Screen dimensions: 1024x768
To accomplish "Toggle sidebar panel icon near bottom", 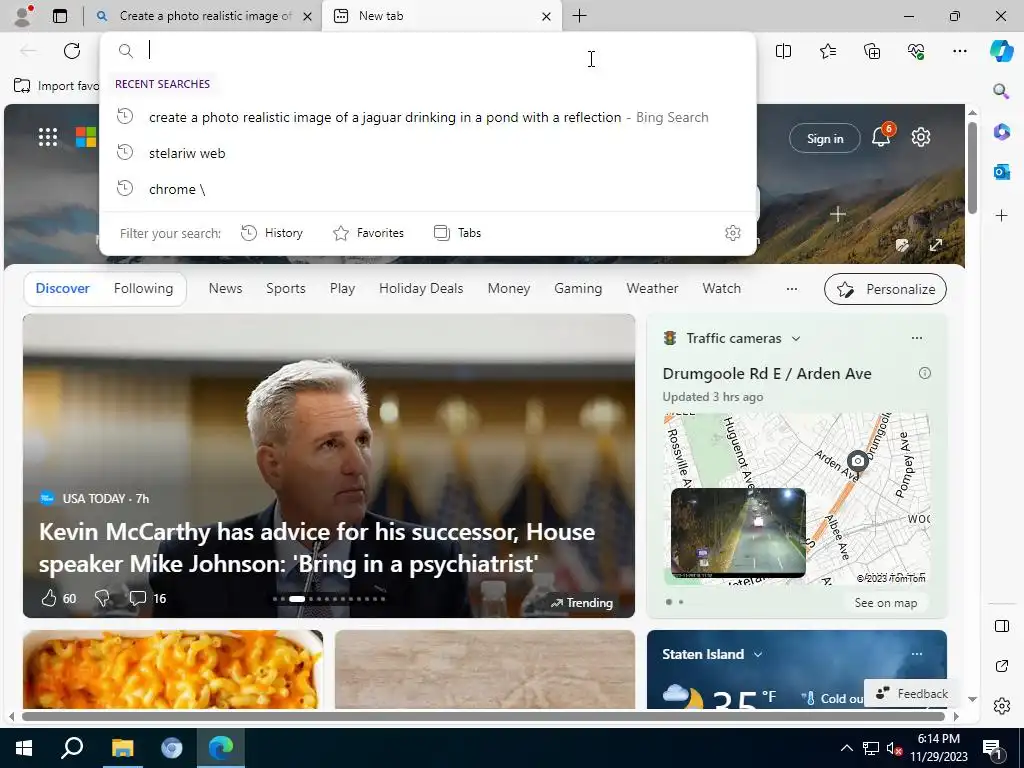I will [1001, 626].
